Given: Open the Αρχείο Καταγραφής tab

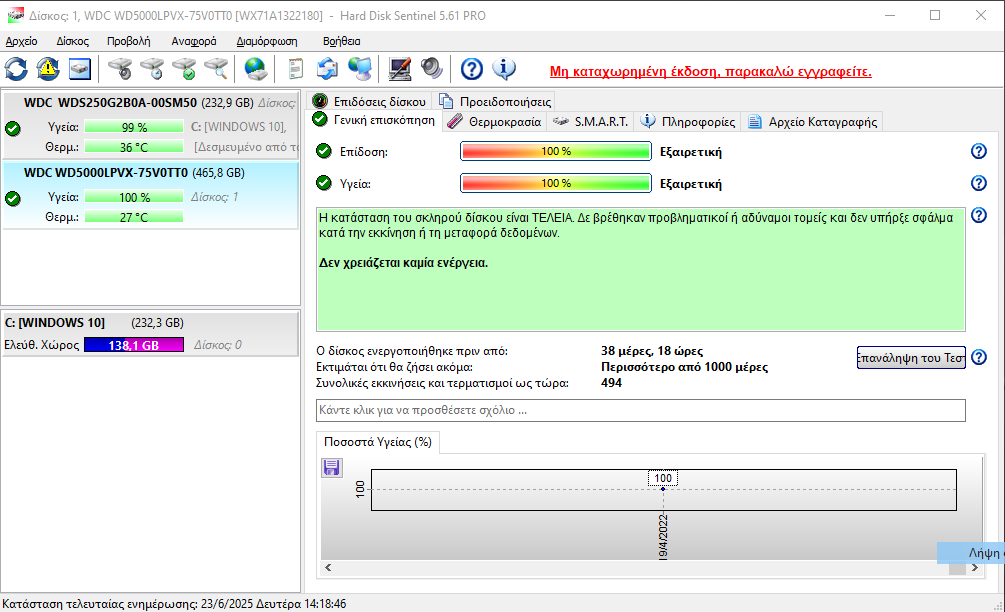Looking at the screenshot, I should click(x=812, y=122).
